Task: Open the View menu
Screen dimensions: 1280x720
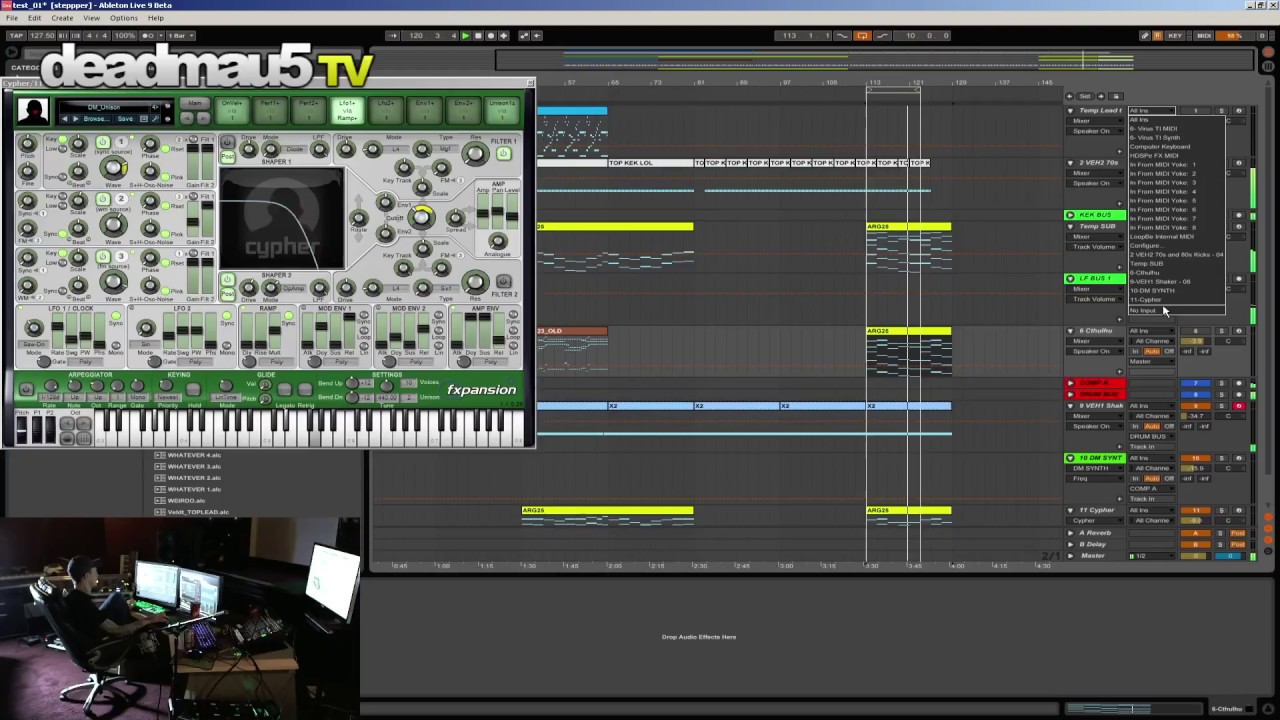Action: 91,18
